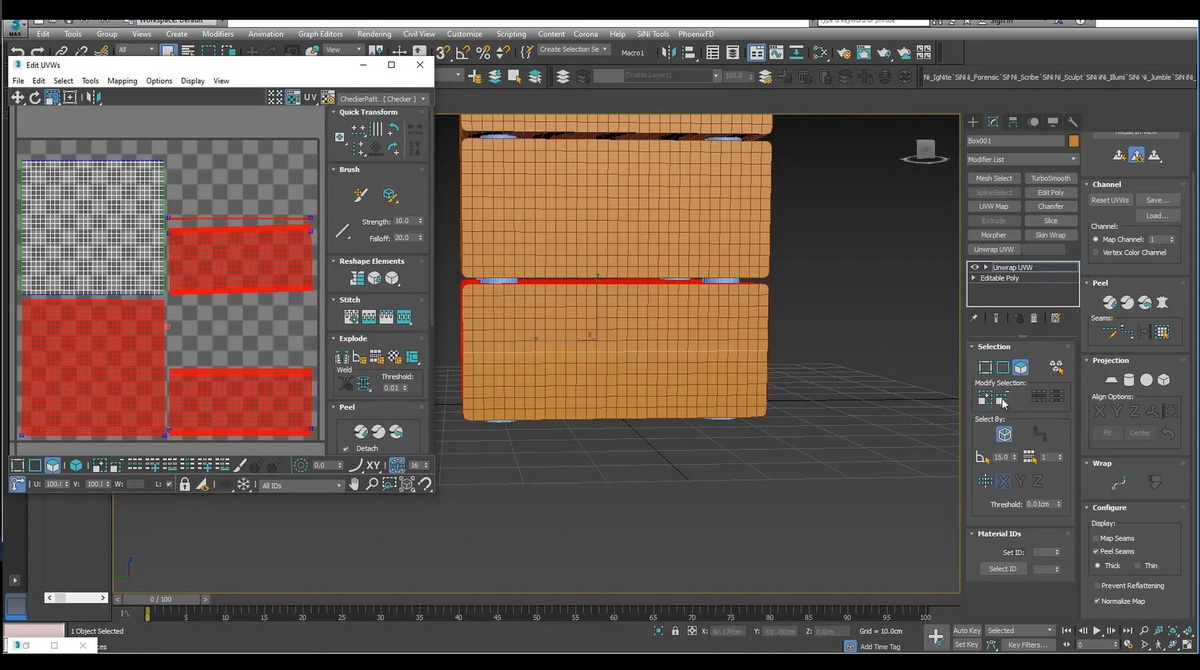Expand the Unwrap UVW modifier in stack
Image resolution: width=1200 pixels, height=670 pixels.
pyautogui.click(x=986, y=267)
